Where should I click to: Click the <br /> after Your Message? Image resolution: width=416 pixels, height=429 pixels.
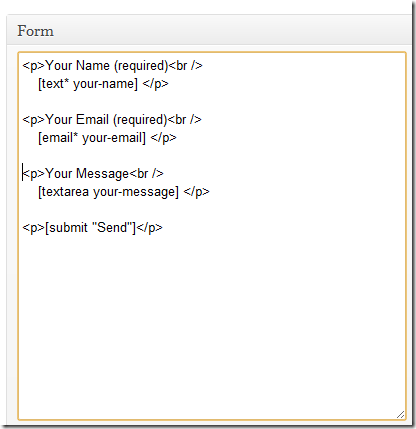click(x=146, y=173)
